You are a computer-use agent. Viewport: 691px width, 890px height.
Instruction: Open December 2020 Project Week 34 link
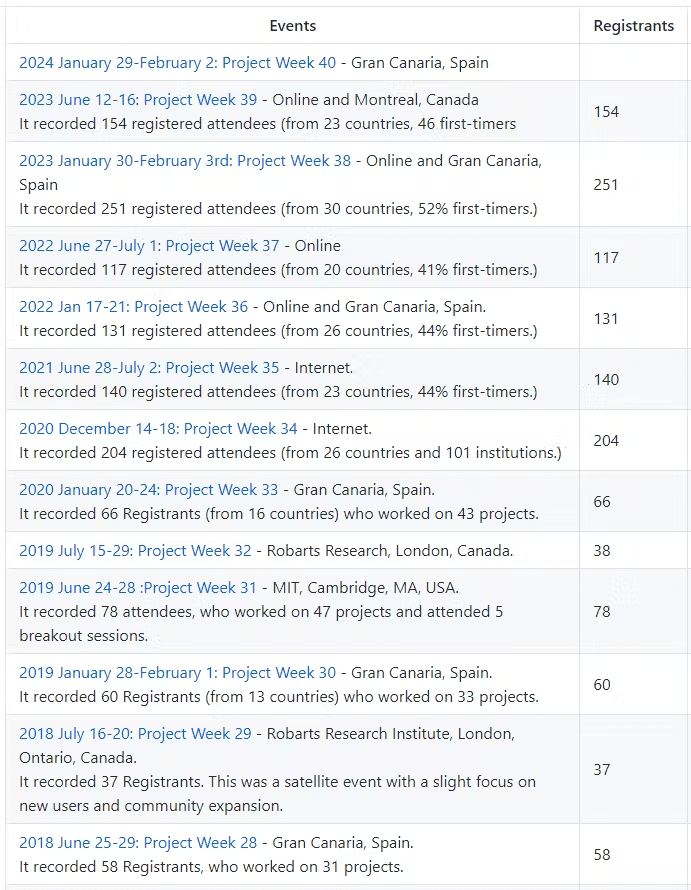point(158,428)
